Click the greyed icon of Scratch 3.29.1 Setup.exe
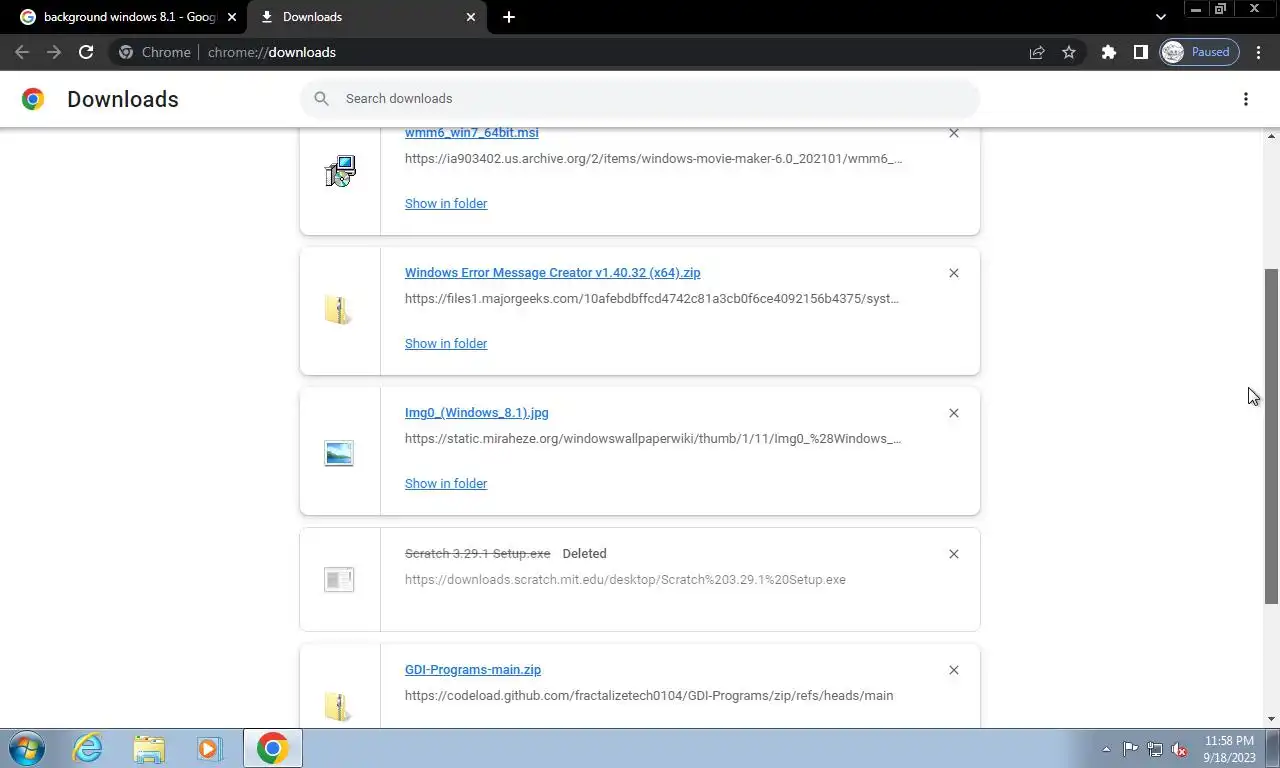Screen dimensions: 1280x768 [339, 579]
